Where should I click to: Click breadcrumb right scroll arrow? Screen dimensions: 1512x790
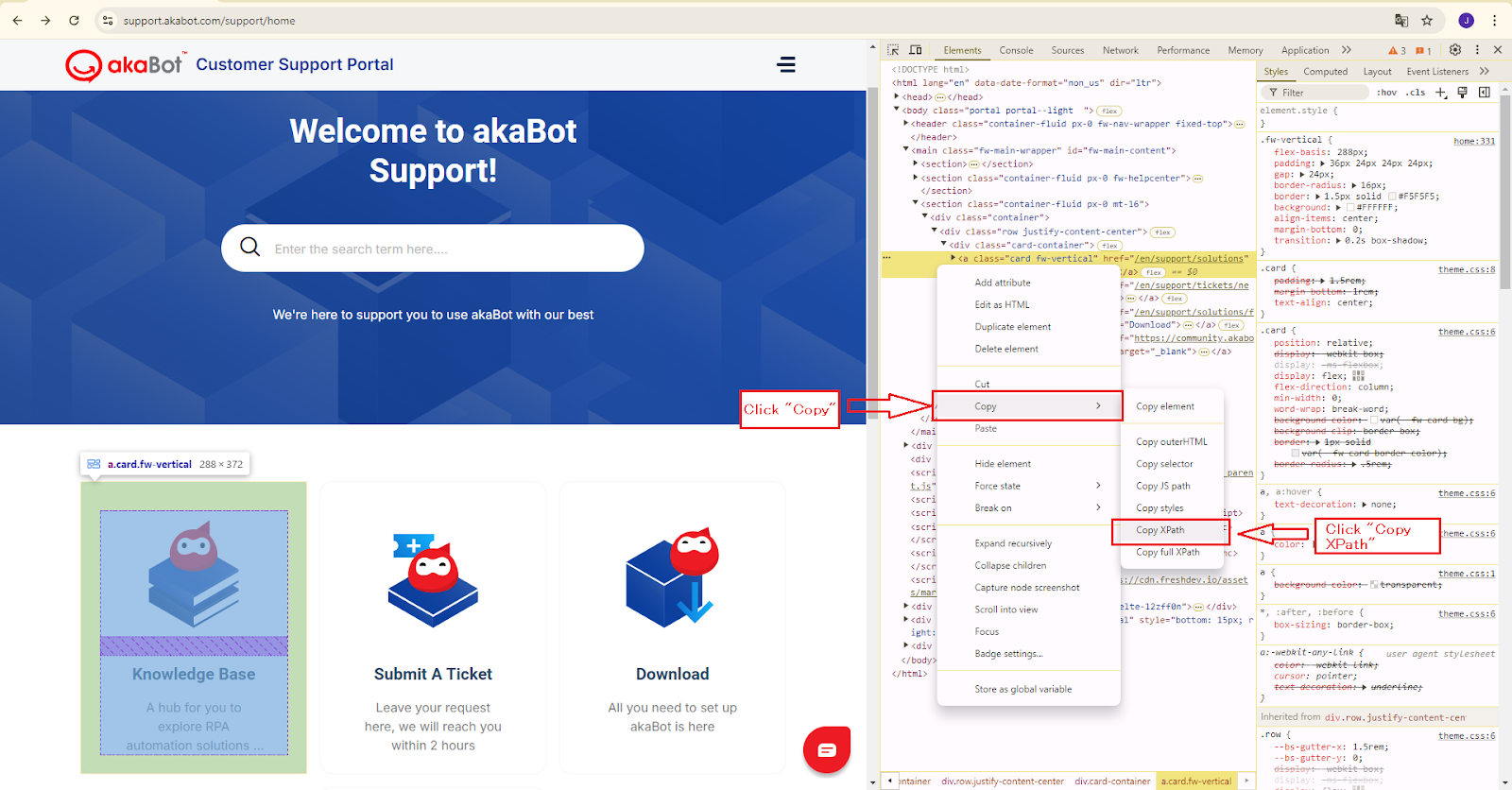(x=1246, y=781)
